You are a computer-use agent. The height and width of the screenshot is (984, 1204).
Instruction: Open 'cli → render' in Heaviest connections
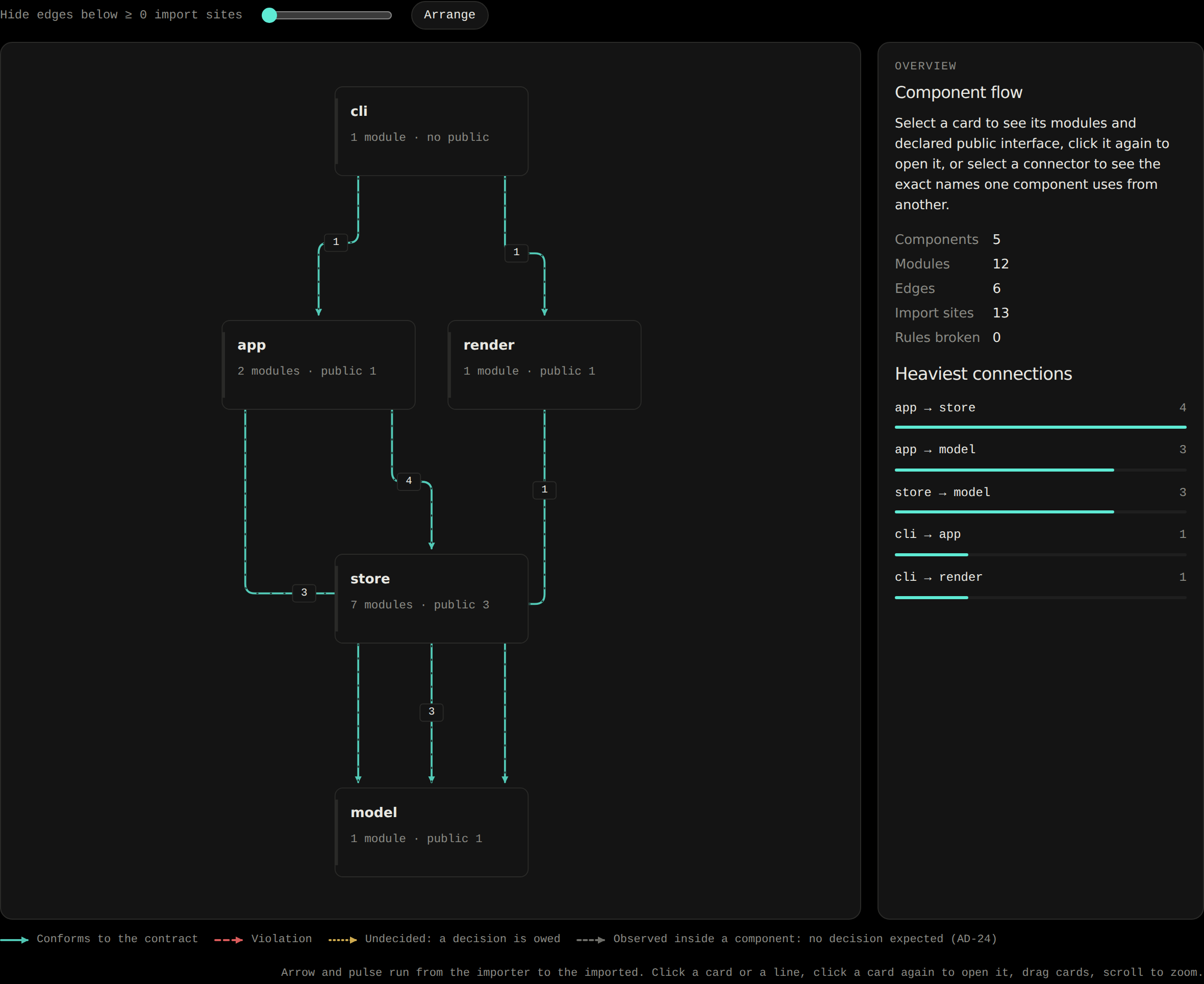pyautogui.click(x=1040, y=584)
